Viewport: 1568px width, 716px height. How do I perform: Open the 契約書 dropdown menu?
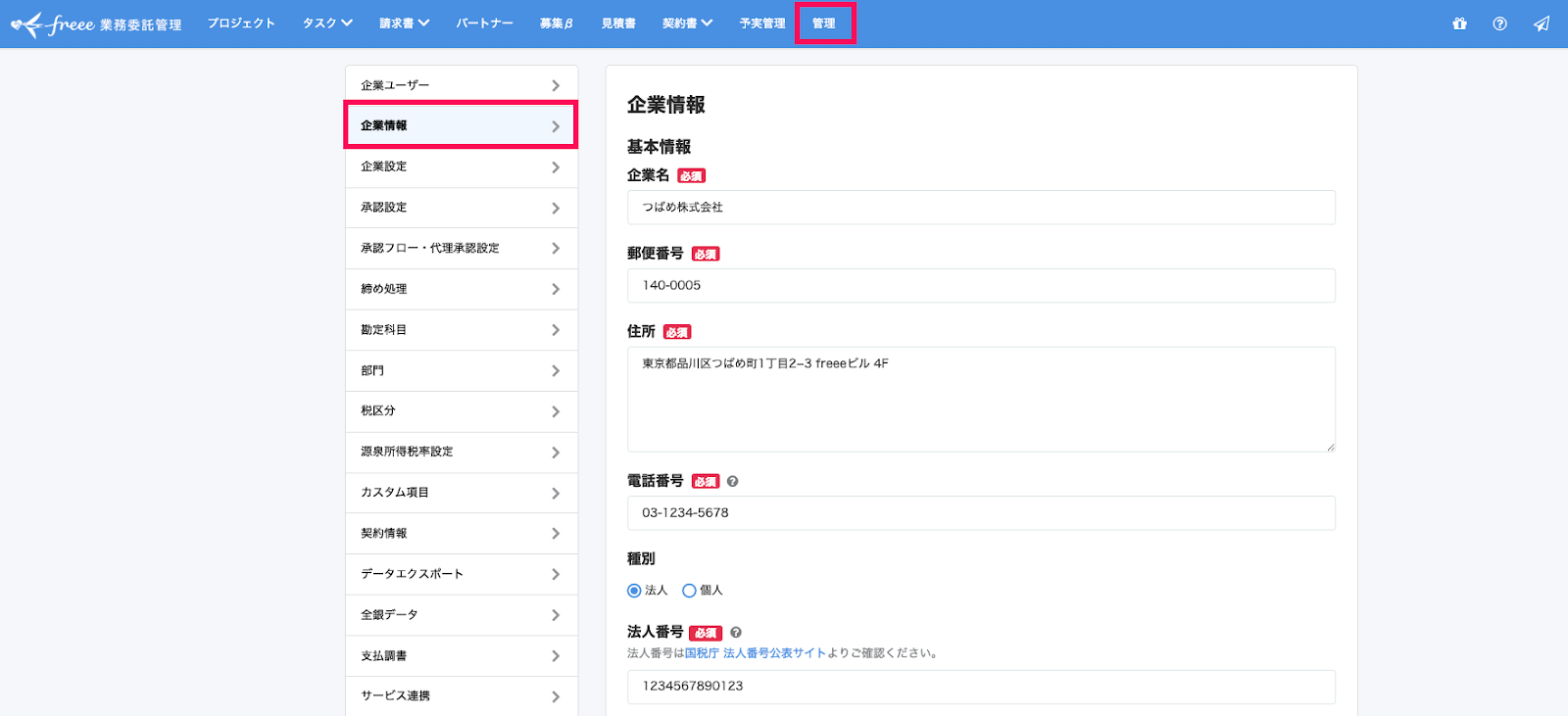[x=687, y=24]
